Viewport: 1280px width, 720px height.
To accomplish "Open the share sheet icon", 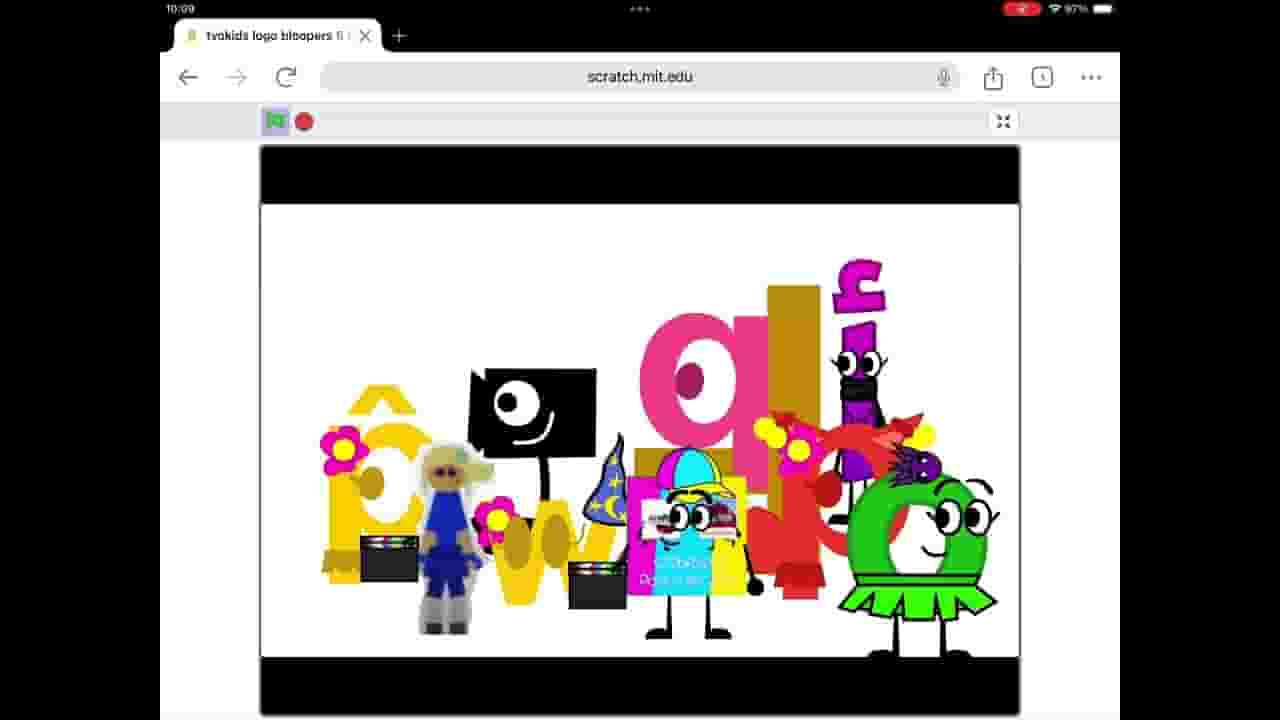I will [x=993, y=78].
